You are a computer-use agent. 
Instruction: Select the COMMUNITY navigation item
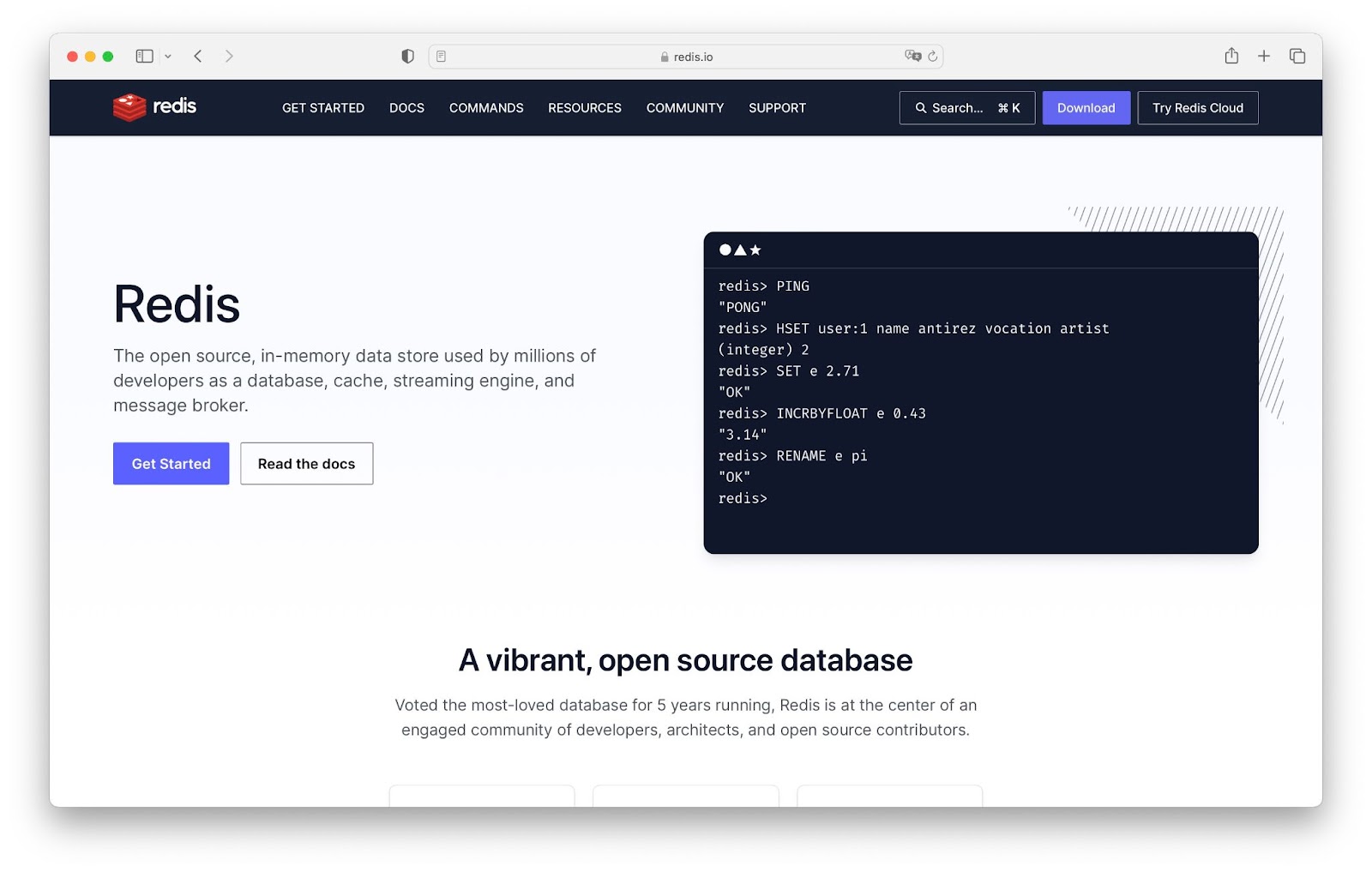pyautogui.click(x=685, y=108)
